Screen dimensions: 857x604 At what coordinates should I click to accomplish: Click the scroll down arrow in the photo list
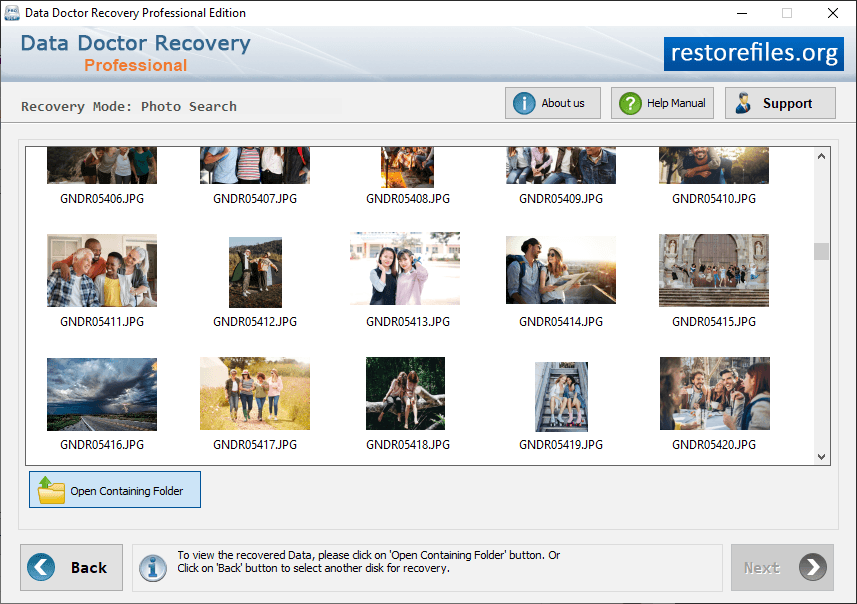[x=821, y=456]
